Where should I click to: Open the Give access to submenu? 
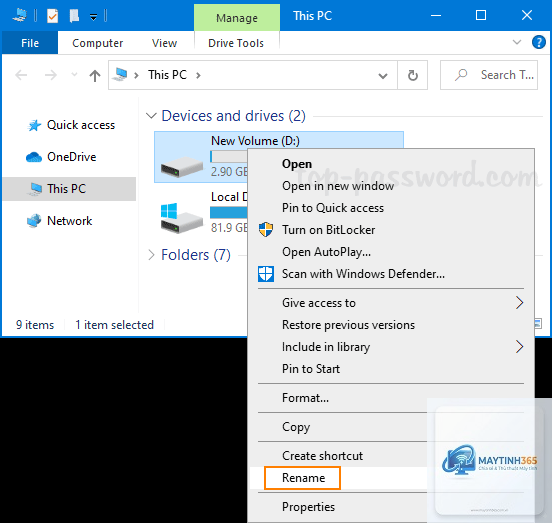tap(391, 303)
